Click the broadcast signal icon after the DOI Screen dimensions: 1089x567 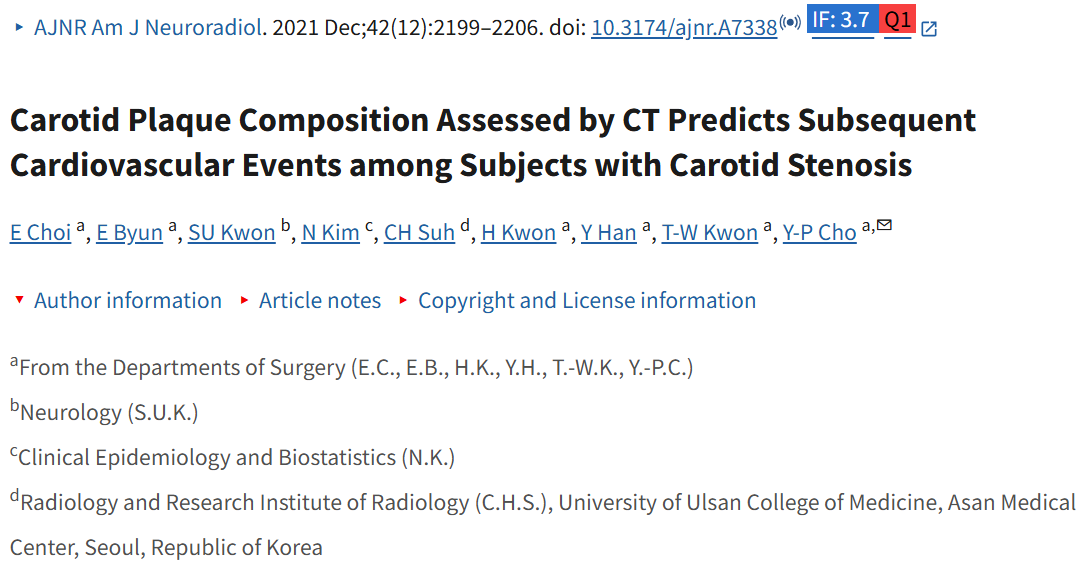[x=790, y=22]
